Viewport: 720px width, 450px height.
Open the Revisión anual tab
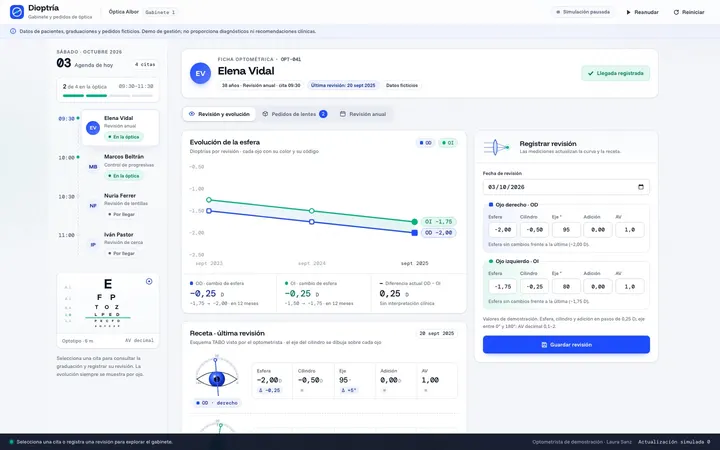pos(363,114)
